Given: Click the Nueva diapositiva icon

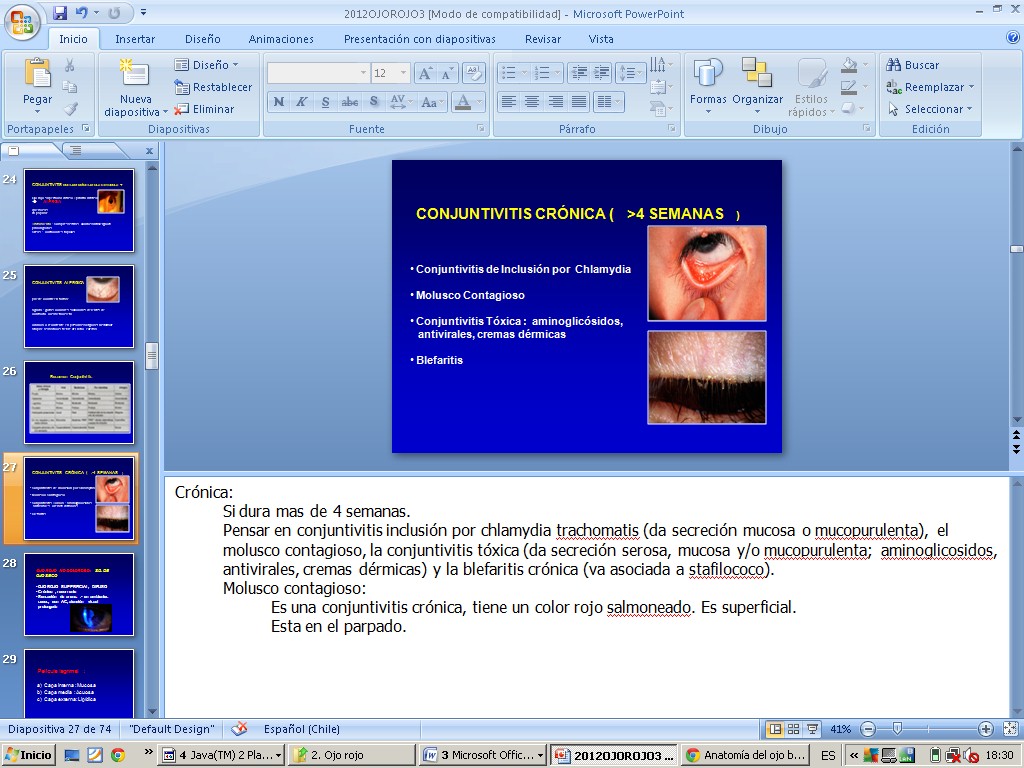Looking at the screenshot, I should [135, 74].
